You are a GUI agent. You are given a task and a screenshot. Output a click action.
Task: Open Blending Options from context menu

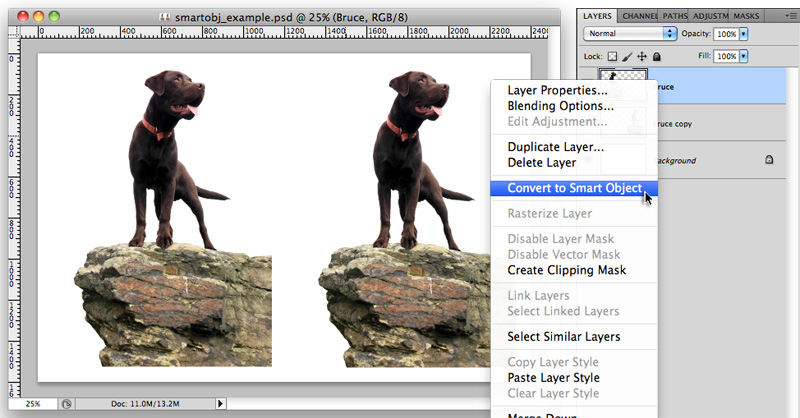[560, 106]
